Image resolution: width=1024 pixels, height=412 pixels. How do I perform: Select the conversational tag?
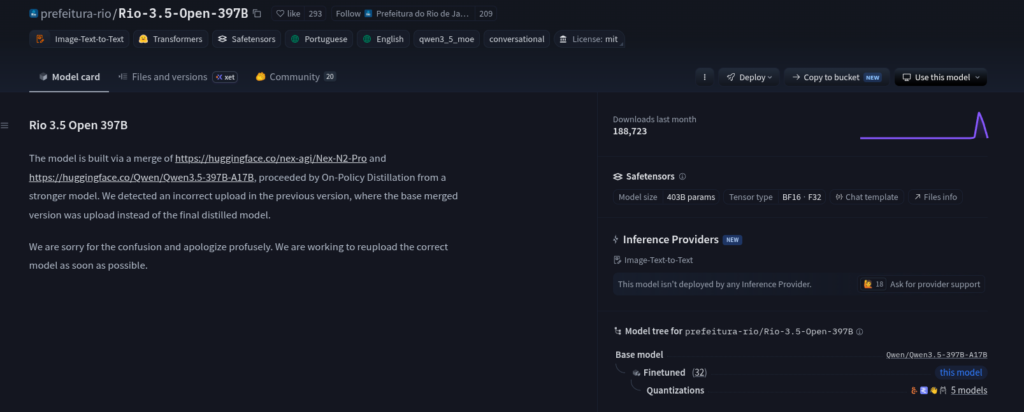pyautogui.click(x=517, y=39)
